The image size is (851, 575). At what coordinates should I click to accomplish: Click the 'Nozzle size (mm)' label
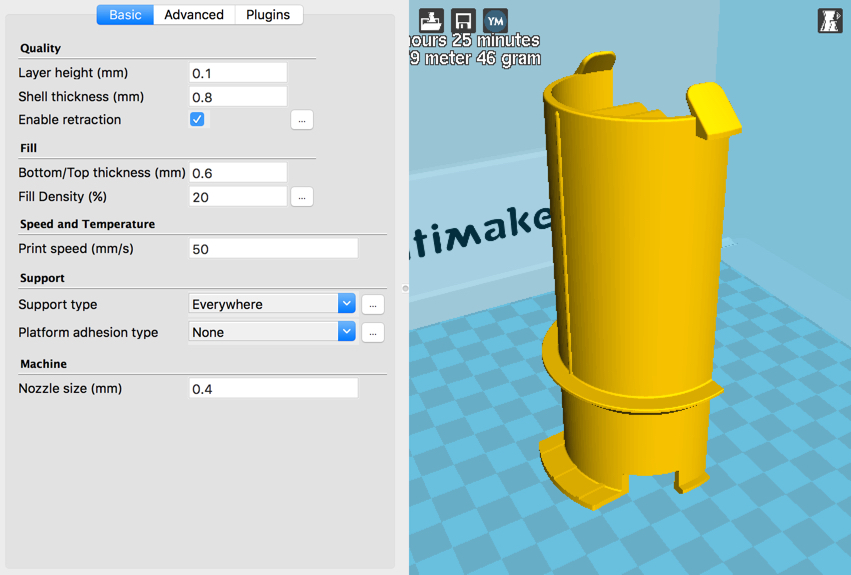pos(70,389)
